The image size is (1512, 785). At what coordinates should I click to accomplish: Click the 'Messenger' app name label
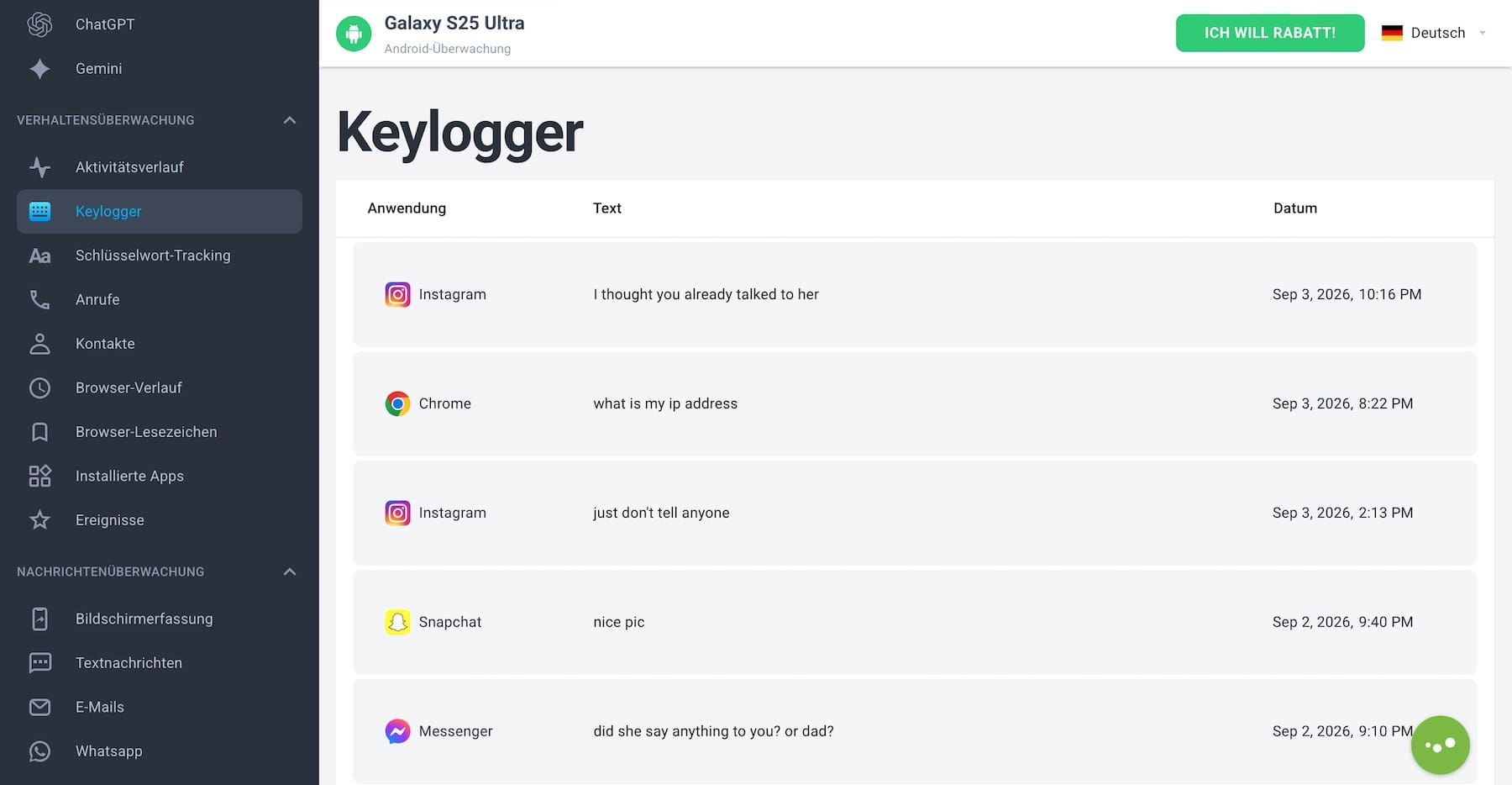(x=455, y=732)
